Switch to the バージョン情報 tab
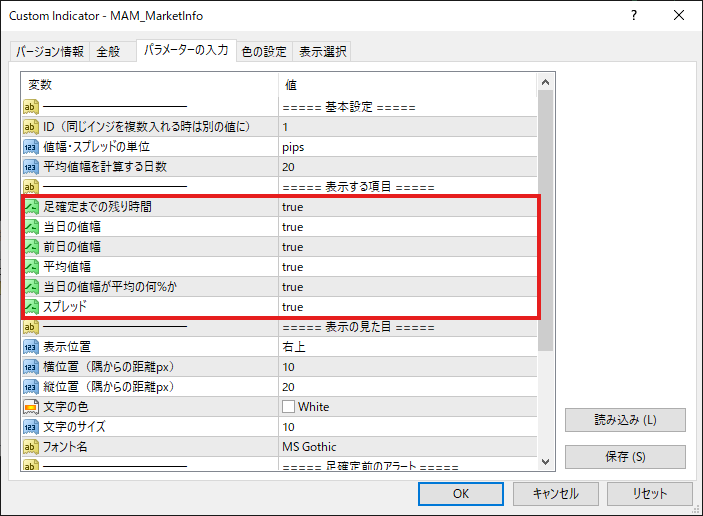Viewport: 703px width, 516px height. pos(50,52)
